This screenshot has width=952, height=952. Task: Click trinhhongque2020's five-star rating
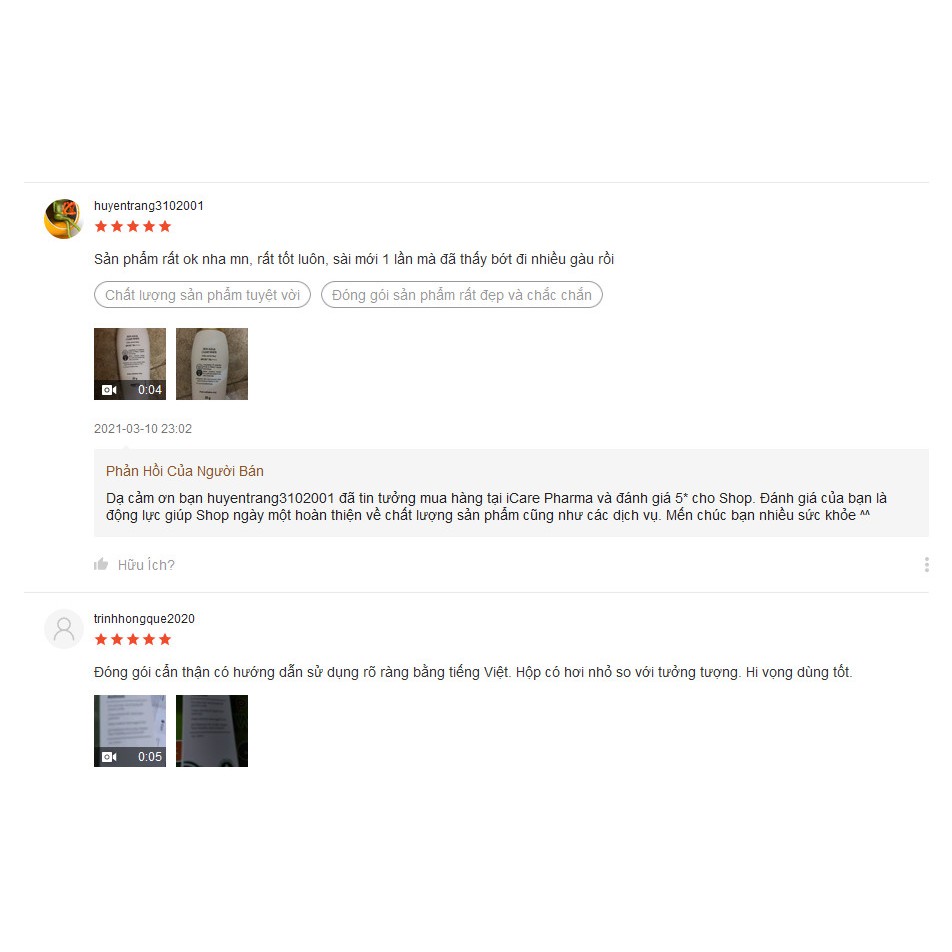tap(133, 639)
